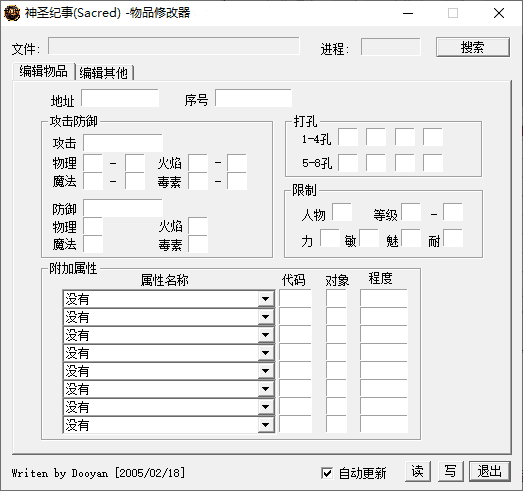Image resolution: width=523 pixels, height=491 pixels.
Task: Switch to the 编辑其他 tab
Action: (104, 72)
